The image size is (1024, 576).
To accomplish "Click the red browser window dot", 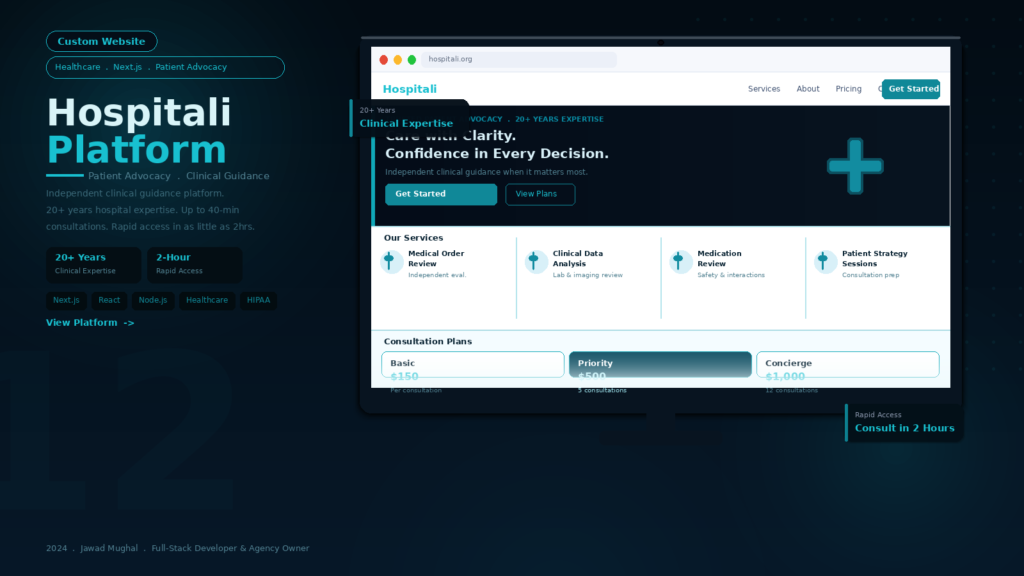I will pos(383,59).
